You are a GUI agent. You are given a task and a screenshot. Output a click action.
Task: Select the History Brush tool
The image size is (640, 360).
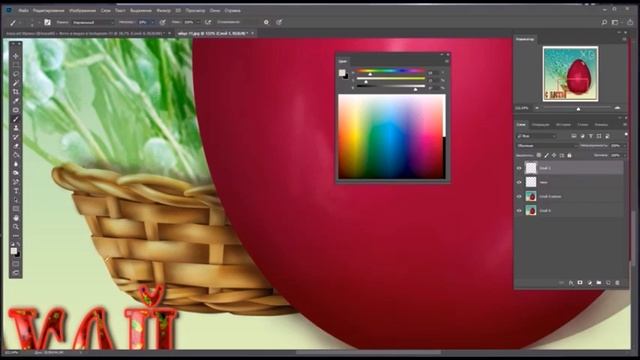coord(16,137)
